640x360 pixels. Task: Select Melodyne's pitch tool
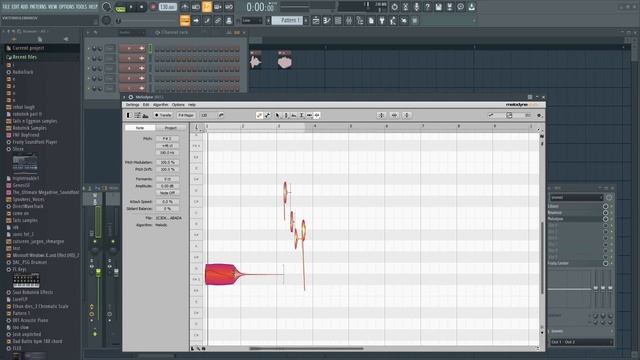(x=286, y=116)
